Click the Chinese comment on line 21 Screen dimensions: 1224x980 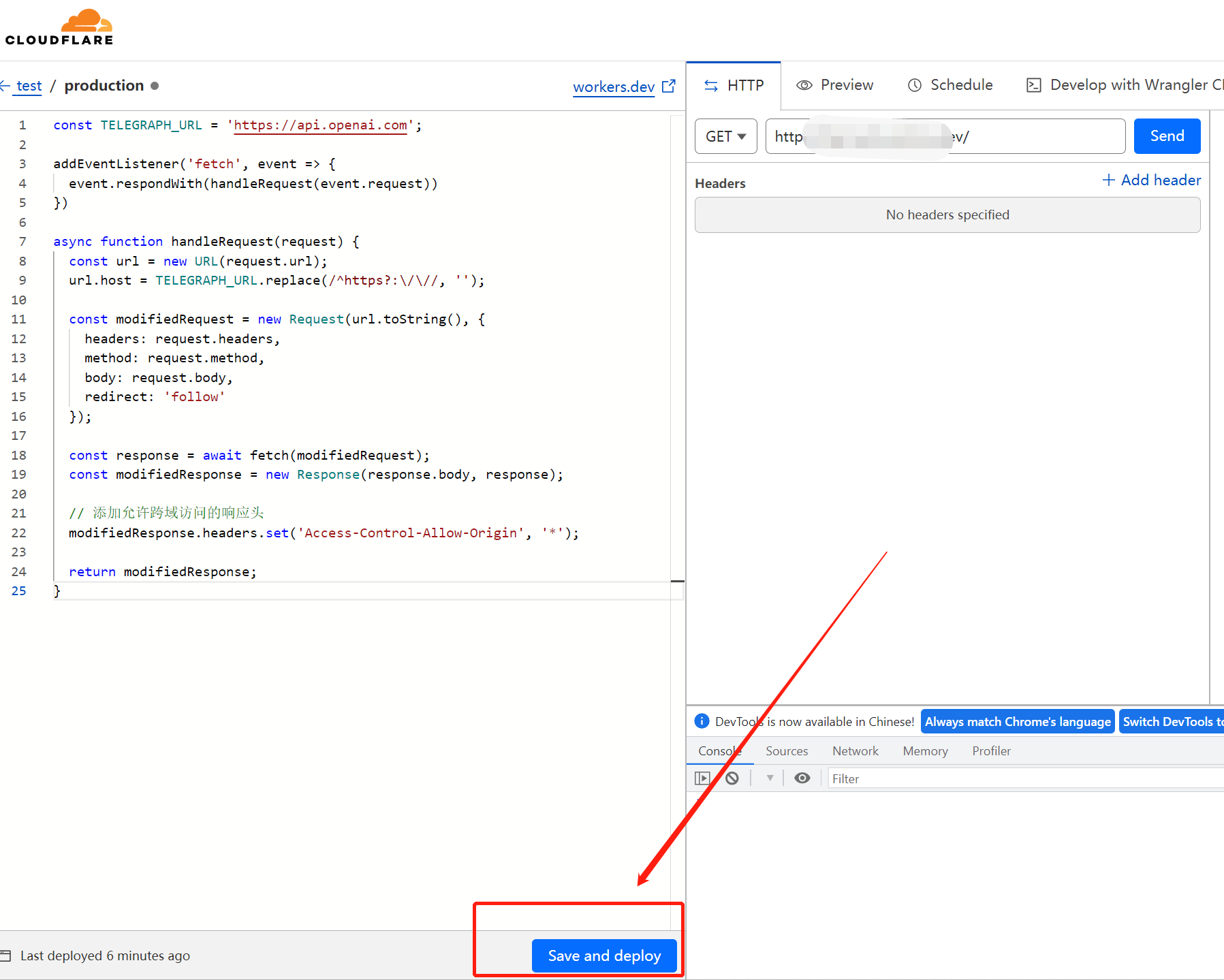pos(166,513)
